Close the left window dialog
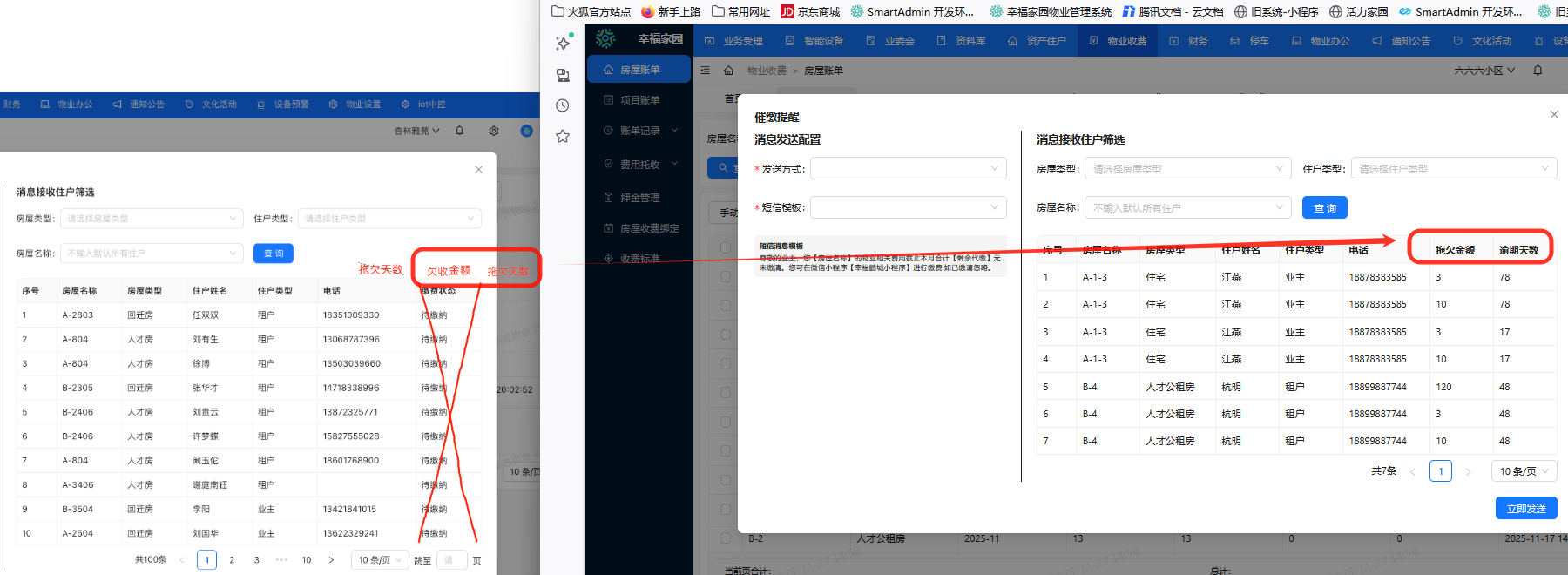Viewport: 1568px width, 575px height. click(x=478, y=170)
